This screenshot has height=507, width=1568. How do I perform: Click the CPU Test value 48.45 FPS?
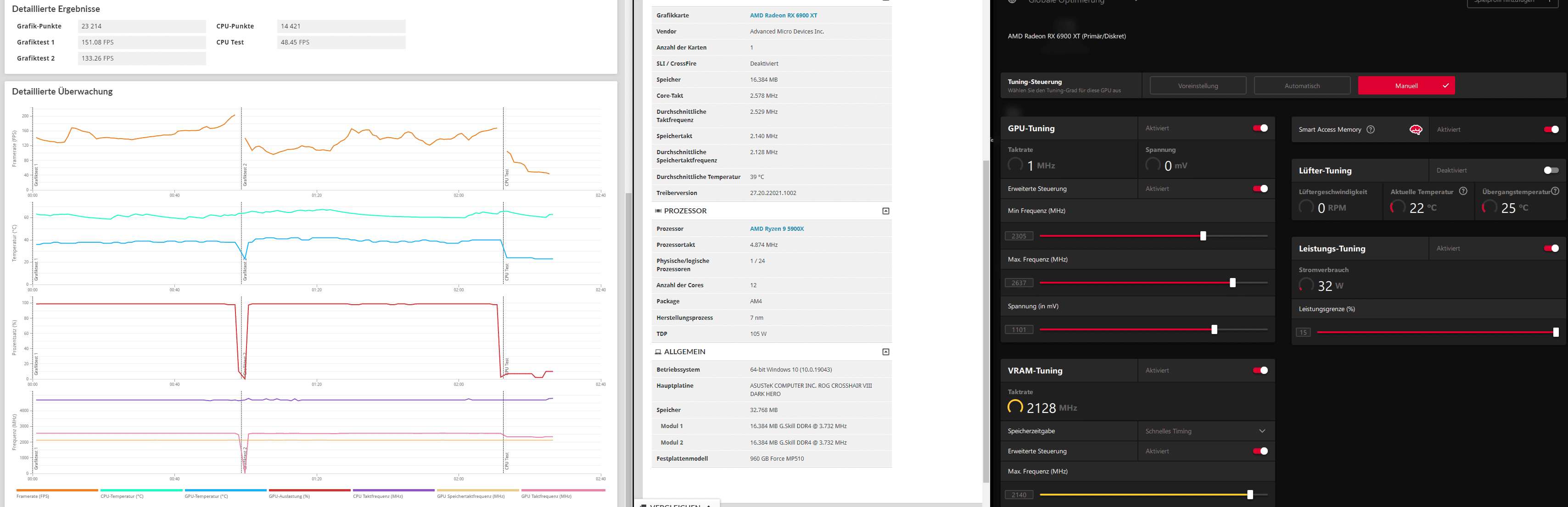pyautogui.click(x=341, y=43)
